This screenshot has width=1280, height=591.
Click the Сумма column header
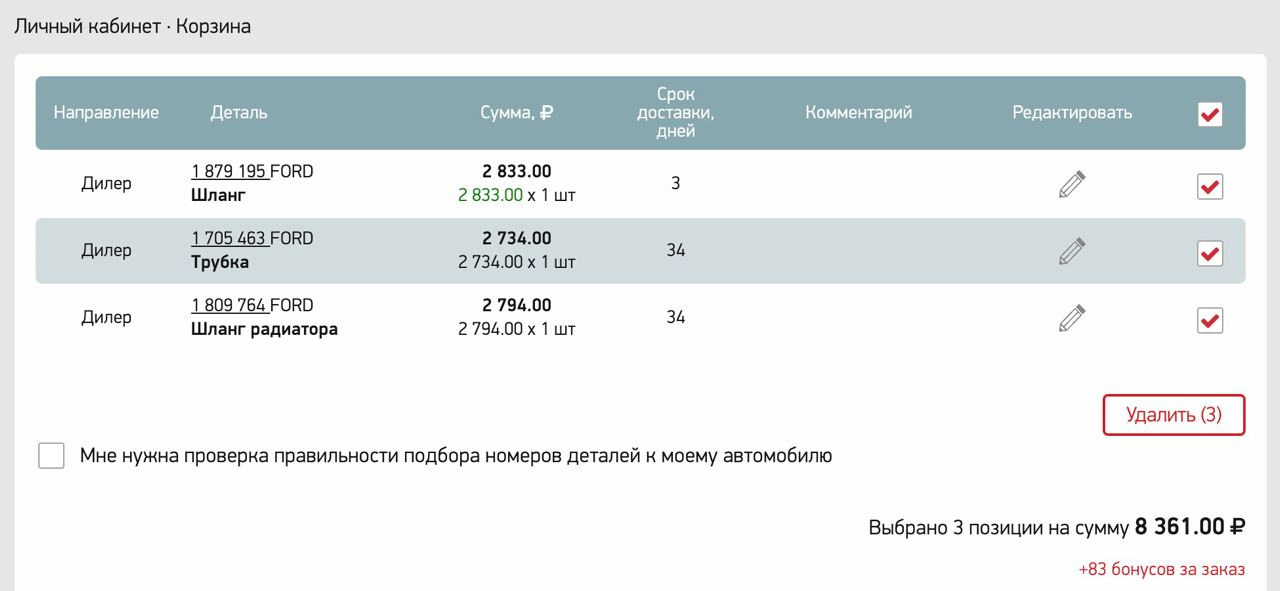[516, 113]
